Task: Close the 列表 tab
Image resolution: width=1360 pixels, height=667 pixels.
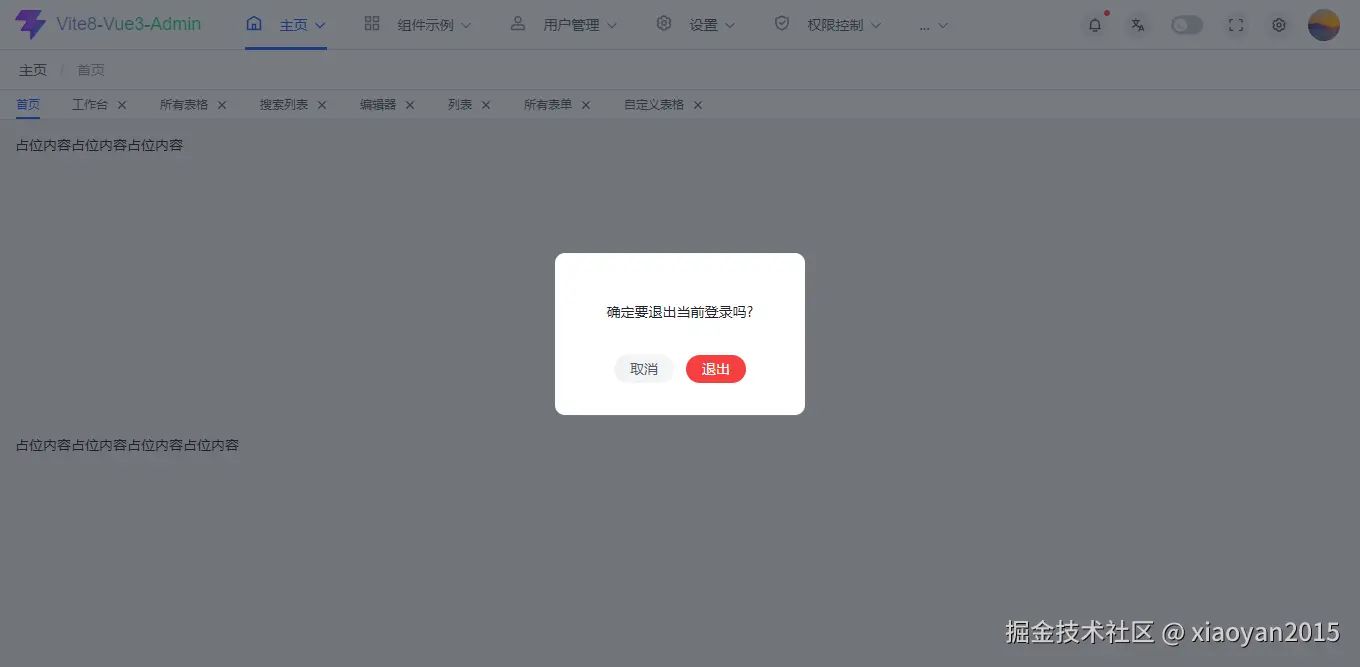Action: 486,105
